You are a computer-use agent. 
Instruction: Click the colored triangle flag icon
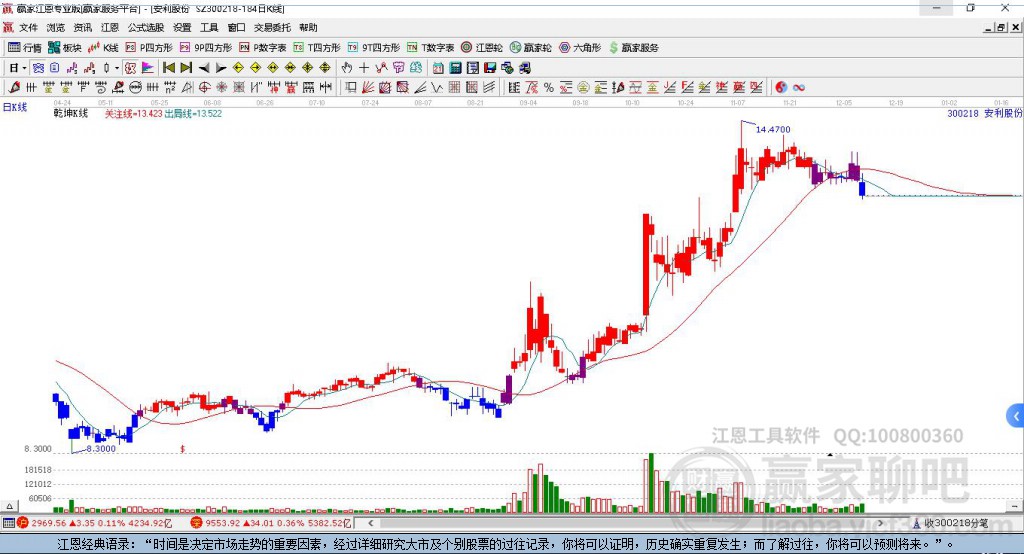pyautogui.click(x=148, y=68)
